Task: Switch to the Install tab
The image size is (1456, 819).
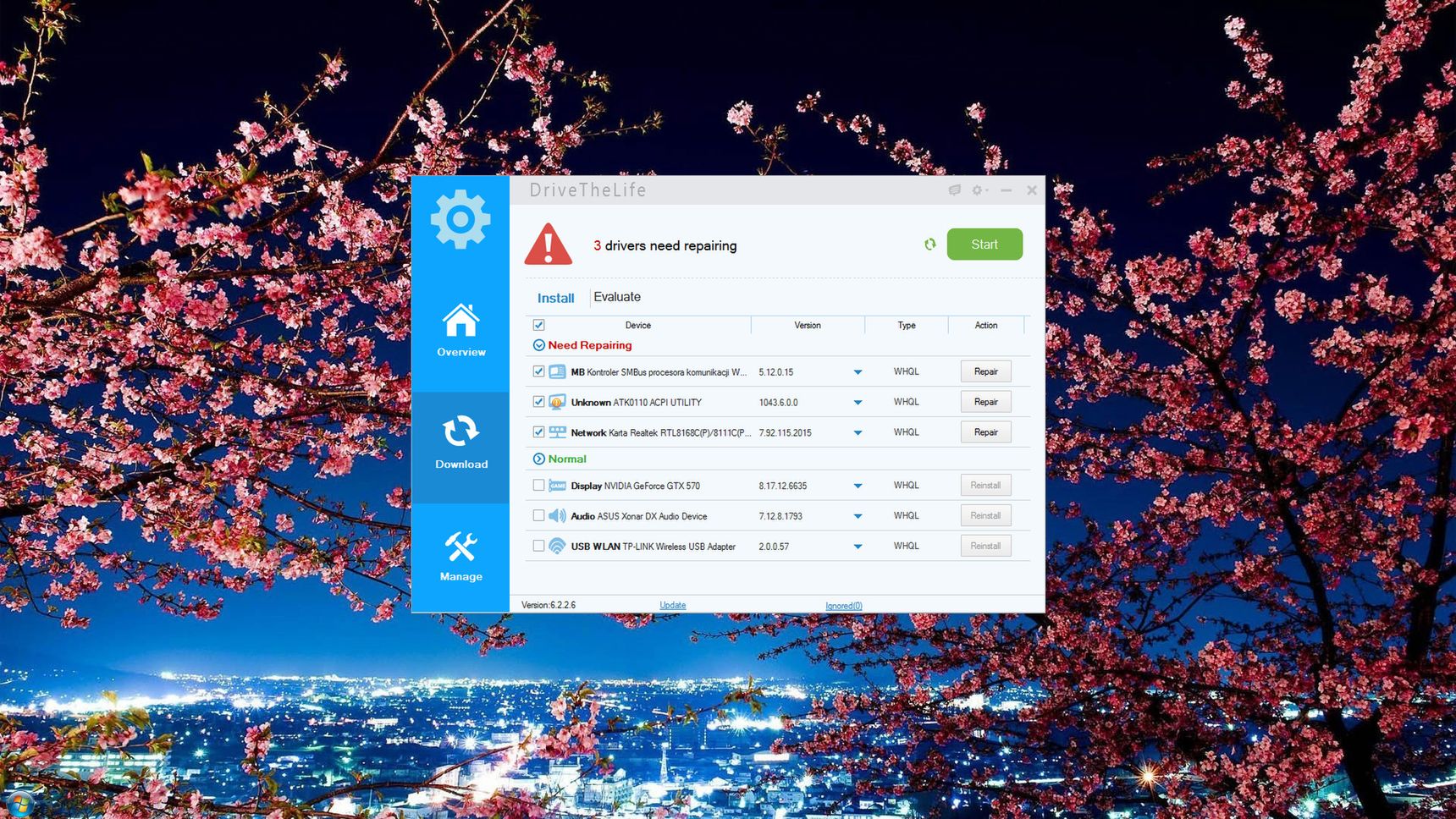Action: 555,298
